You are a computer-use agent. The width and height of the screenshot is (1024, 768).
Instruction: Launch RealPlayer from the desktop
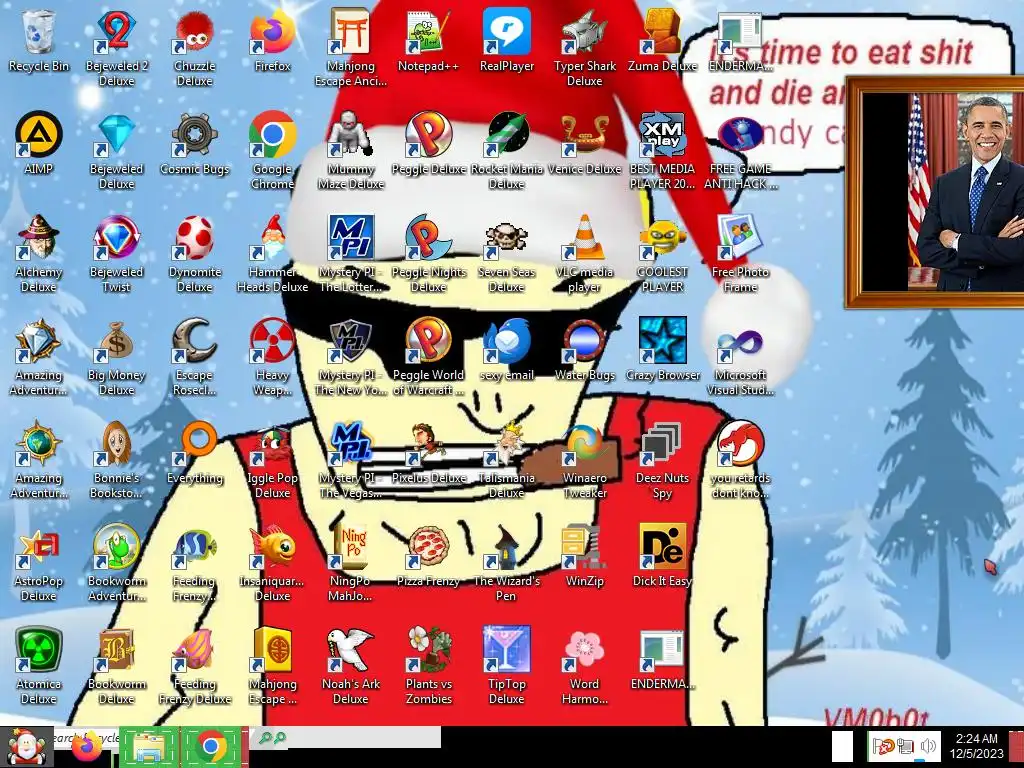coord(507,40)
